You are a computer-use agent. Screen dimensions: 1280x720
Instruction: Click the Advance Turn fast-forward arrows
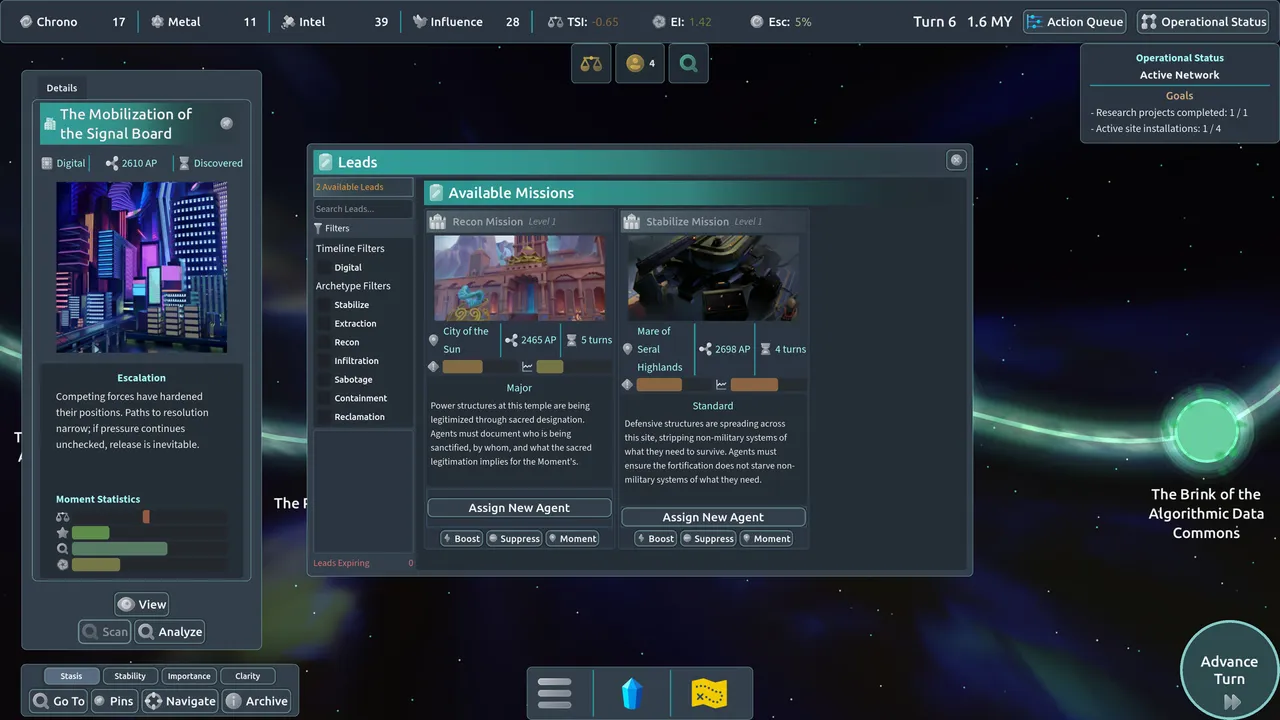point(1232,702)
